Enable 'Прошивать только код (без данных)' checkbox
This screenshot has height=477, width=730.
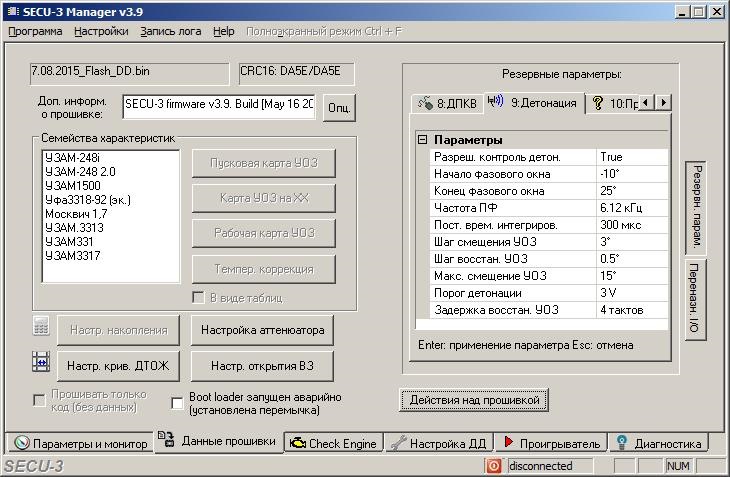(x=39, y=400)
